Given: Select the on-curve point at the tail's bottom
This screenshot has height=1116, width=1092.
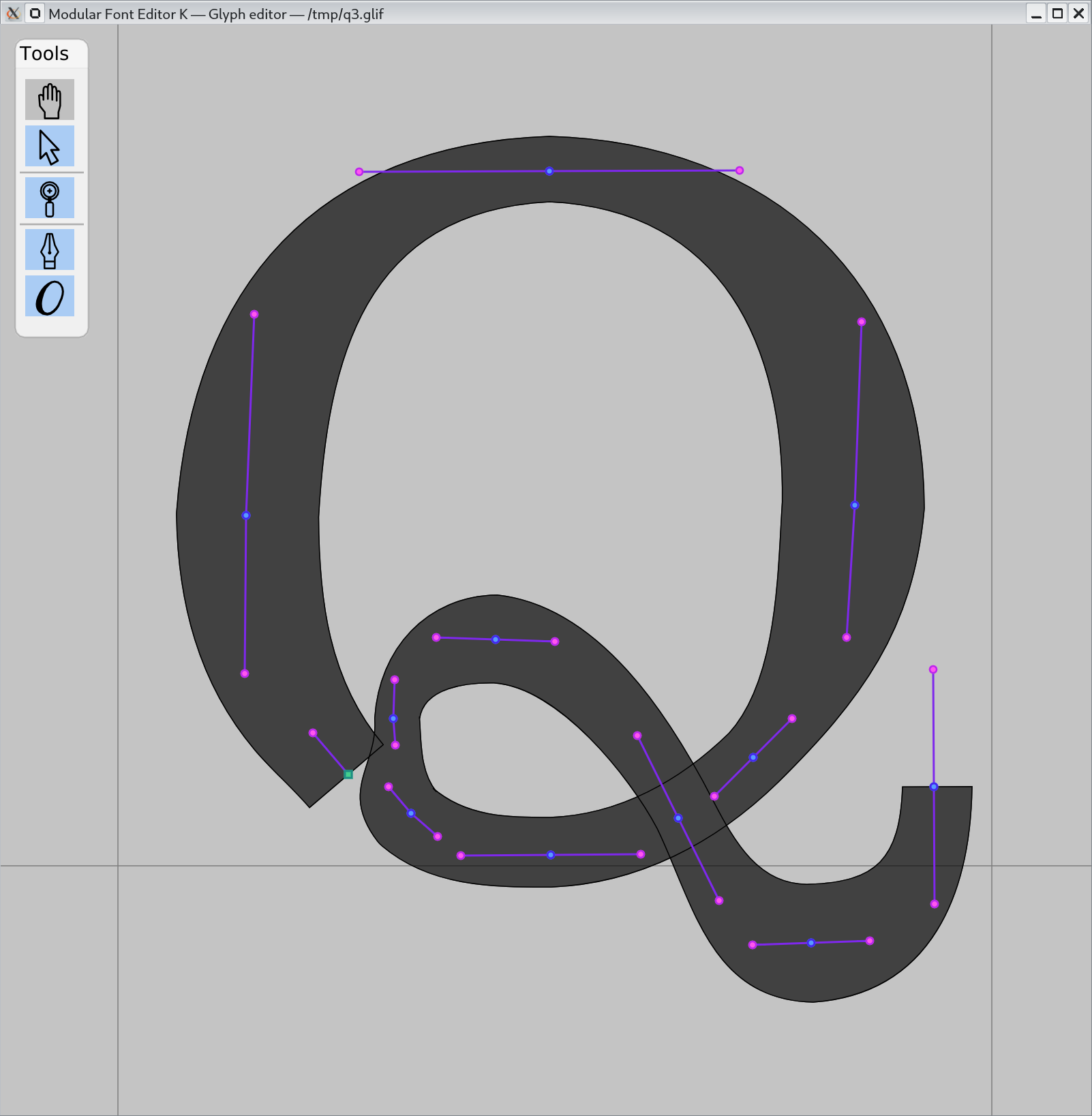Looking at the screenshot, I should 811,943.
